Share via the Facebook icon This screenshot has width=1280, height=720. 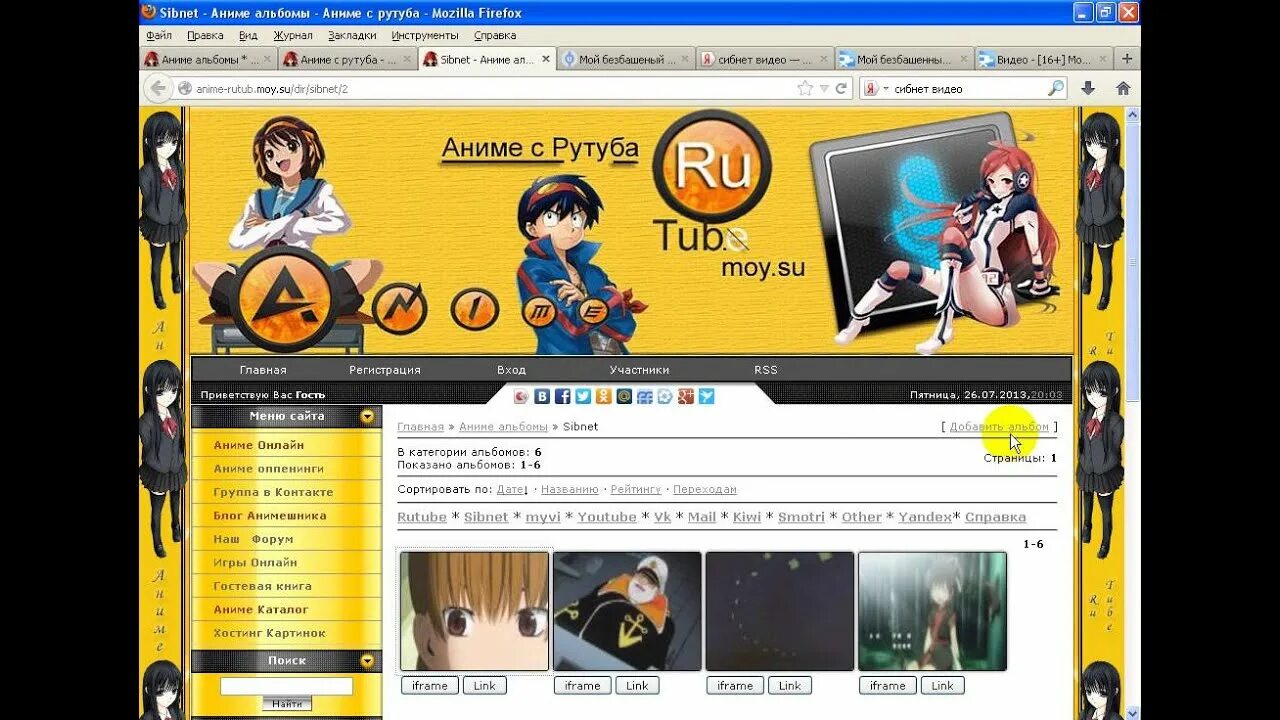(563, 396)
